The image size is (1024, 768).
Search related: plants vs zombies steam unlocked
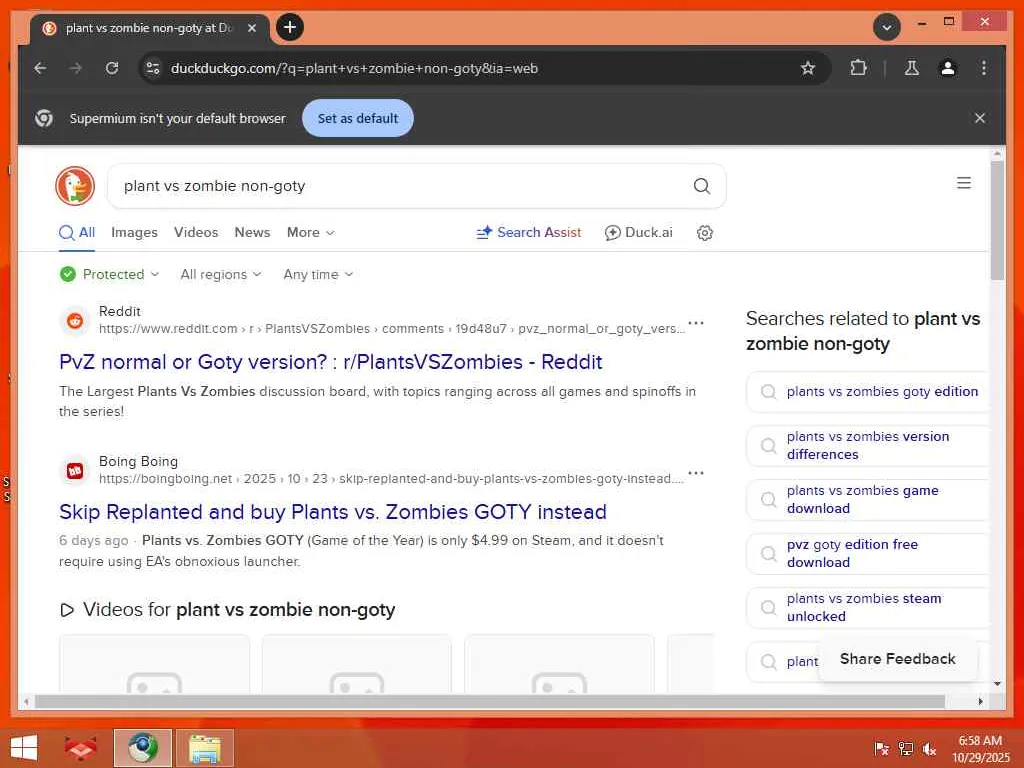tap(867, 608)
